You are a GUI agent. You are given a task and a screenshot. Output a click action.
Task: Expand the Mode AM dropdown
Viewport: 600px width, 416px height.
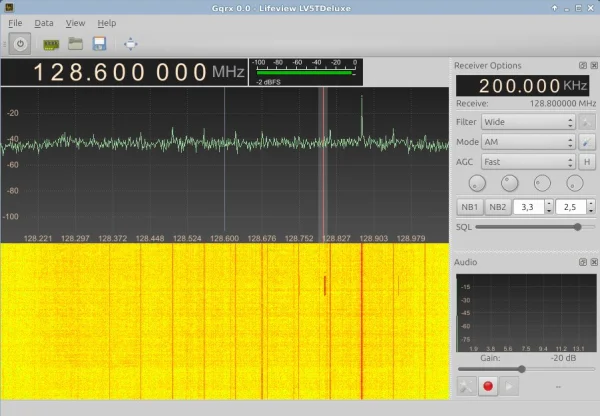[x=527, y=142]
